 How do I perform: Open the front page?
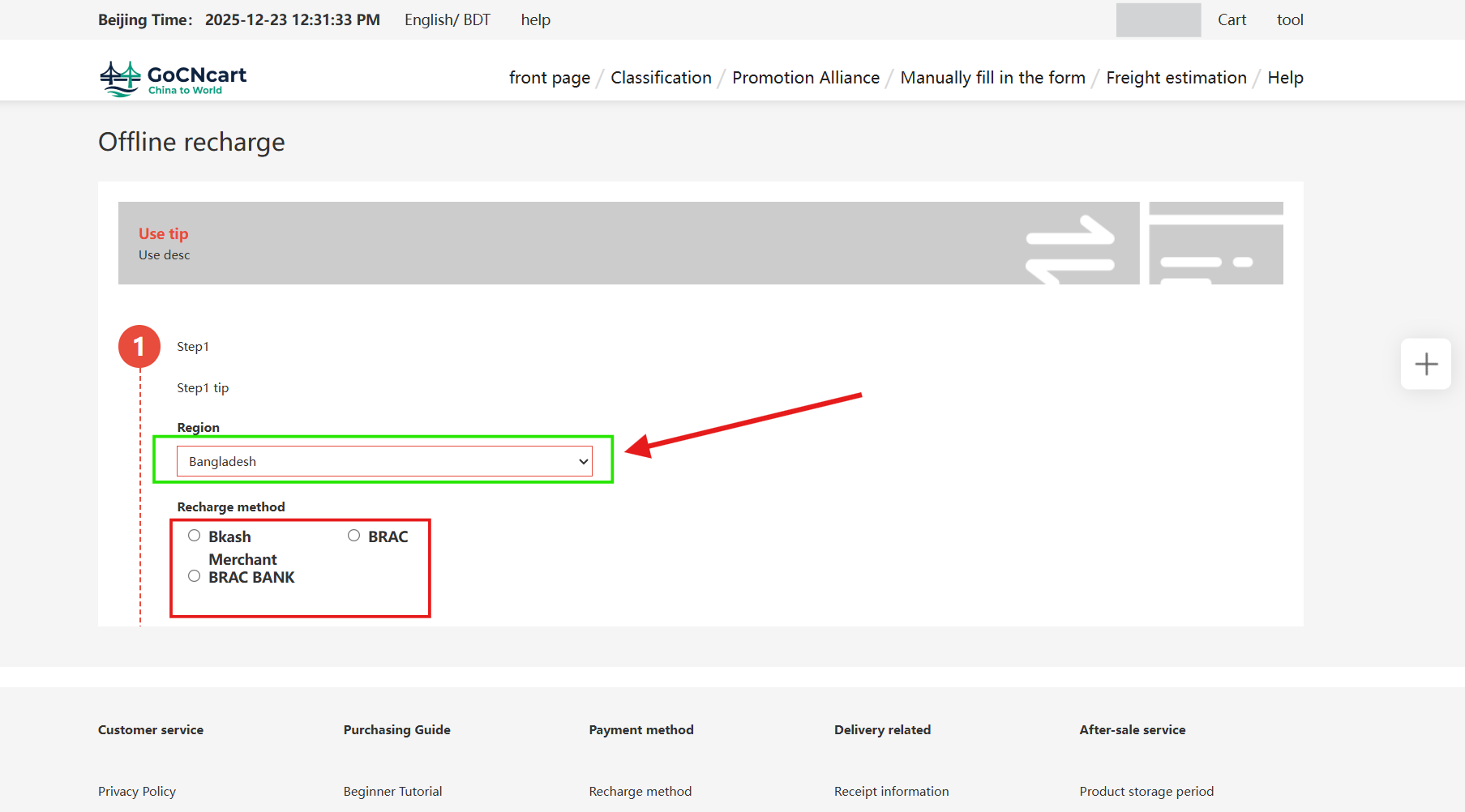[549, 78]
